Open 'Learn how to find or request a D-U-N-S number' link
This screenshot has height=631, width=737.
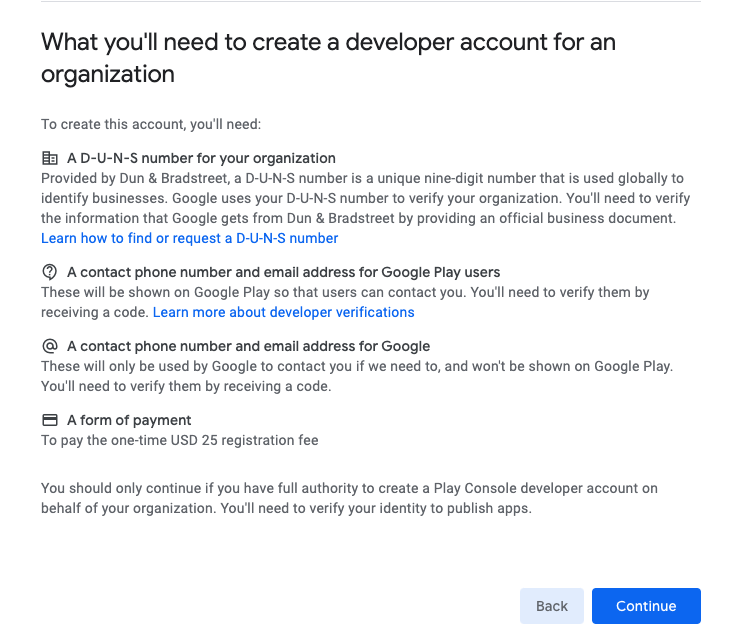tap(189, 238)
